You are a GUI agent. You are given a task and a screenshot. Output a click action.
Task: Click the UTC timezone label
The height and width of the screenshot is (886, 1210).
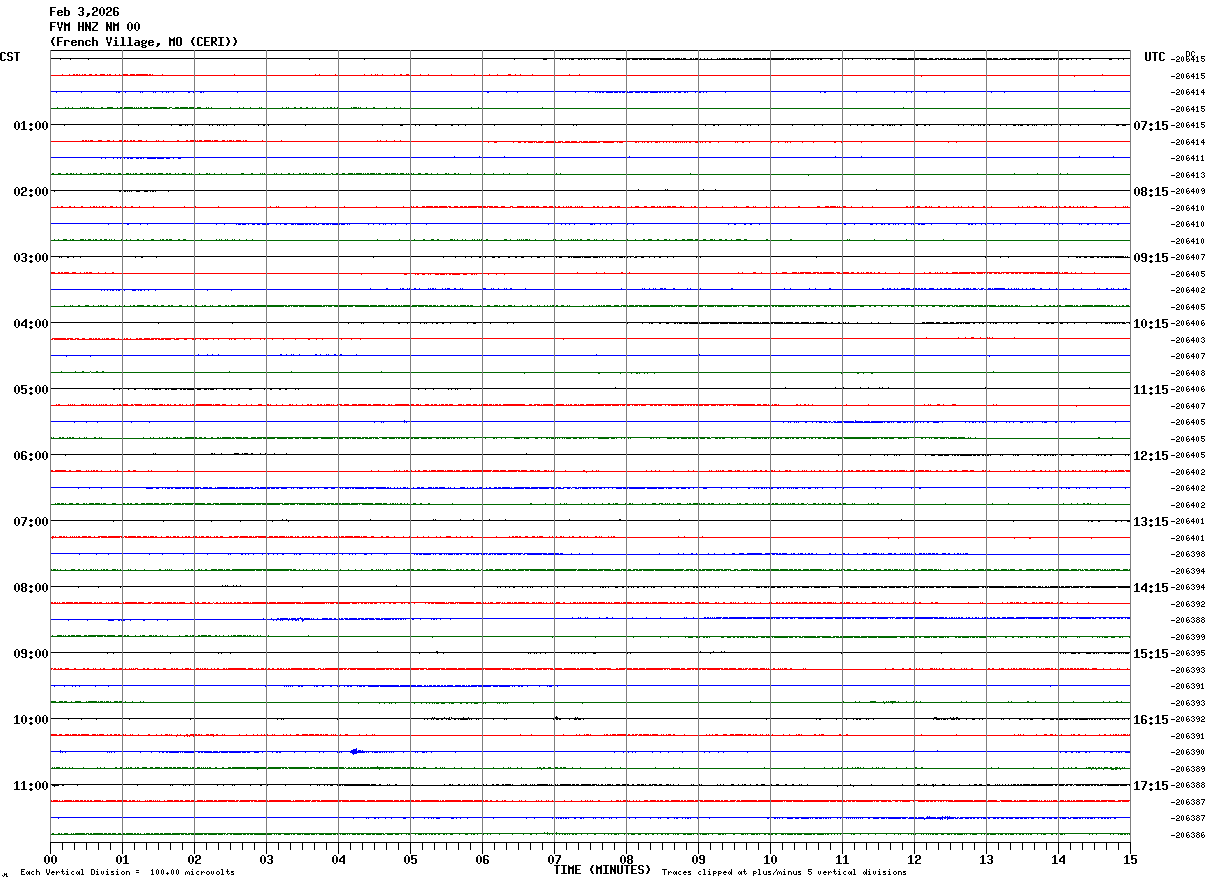point(1155,57)
